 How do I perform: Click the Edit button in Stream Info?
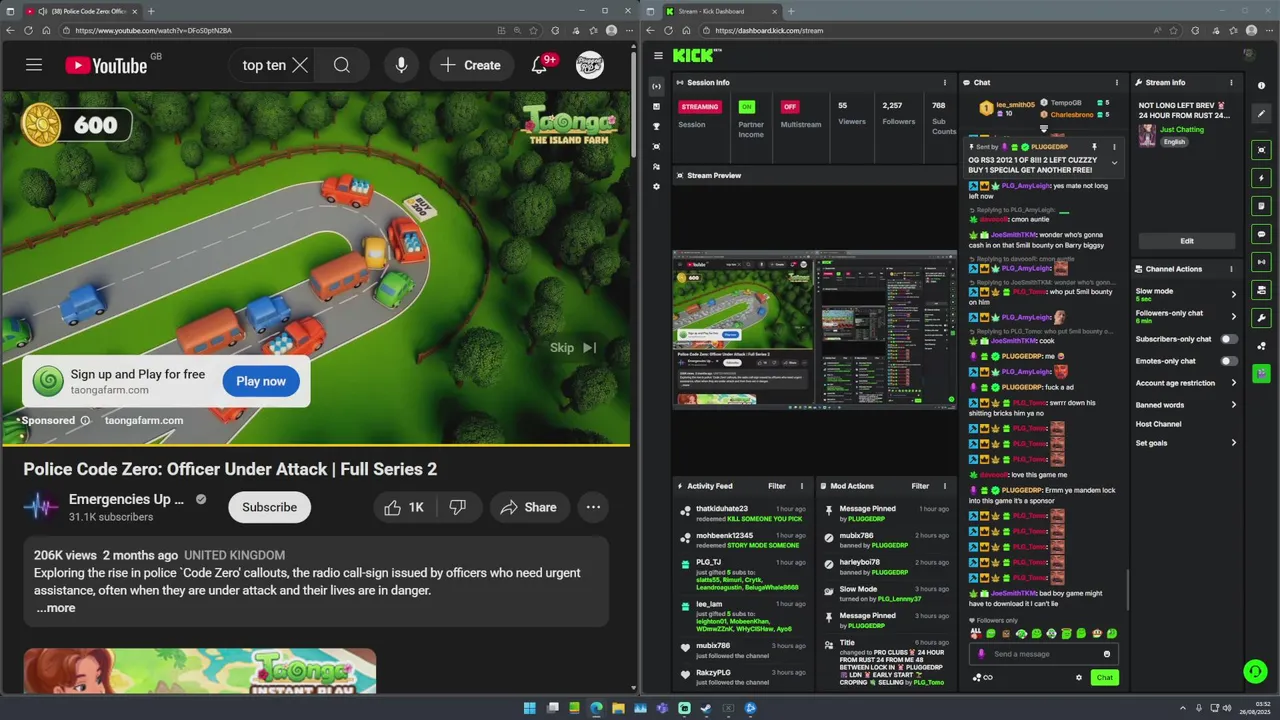(1186, 241)
